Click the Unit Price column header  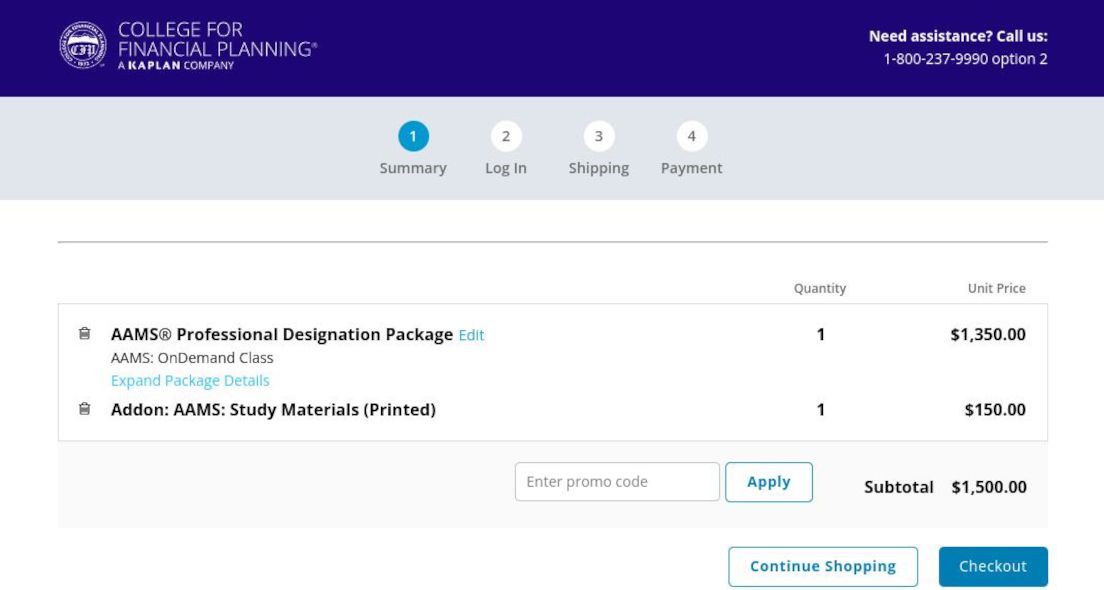[996, 288]
